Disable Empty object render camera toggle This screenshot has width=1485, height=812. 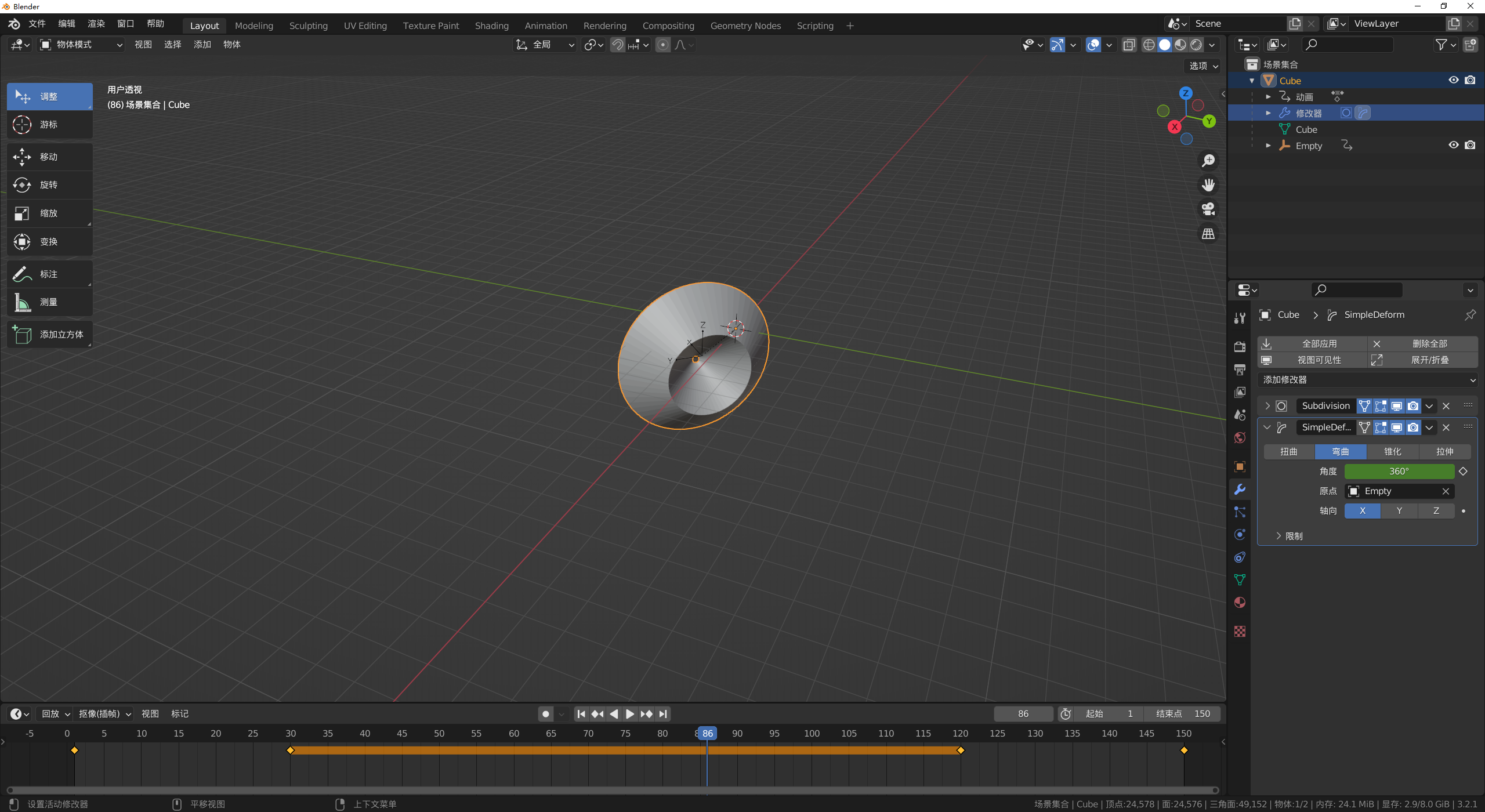click(x=1469, y=146)
